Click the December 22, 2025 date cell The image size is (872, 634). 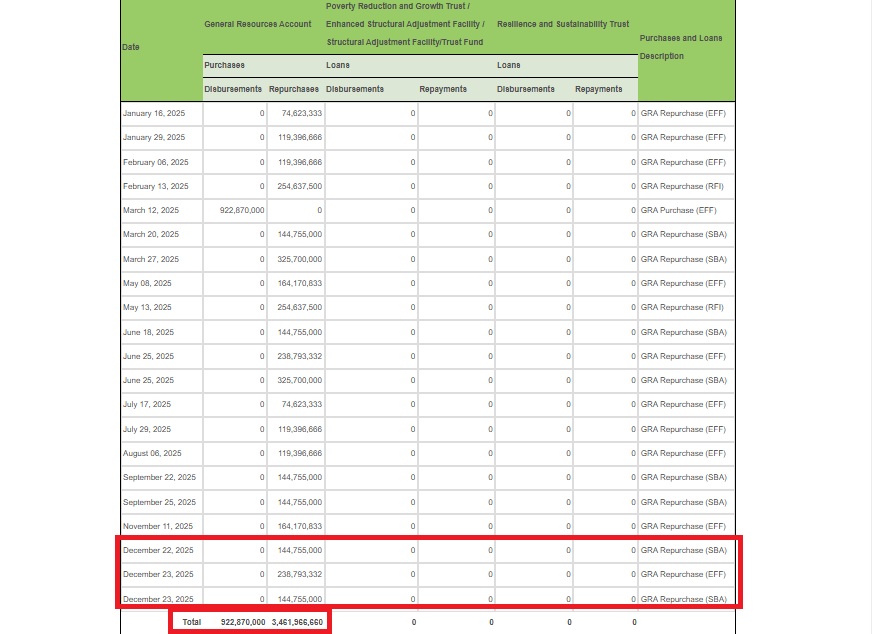158,550
